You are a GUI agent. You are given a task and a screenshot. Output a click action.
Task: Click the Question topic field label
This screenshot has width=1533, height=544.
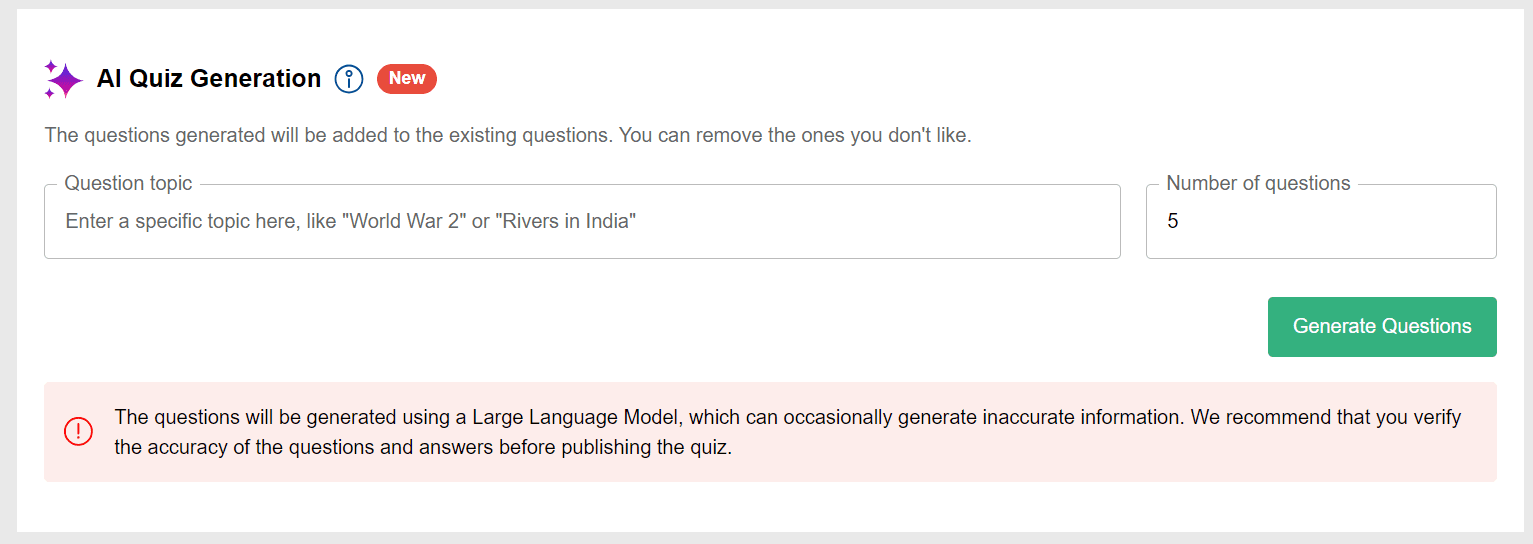pyautogui.click(x=128, y=184)
